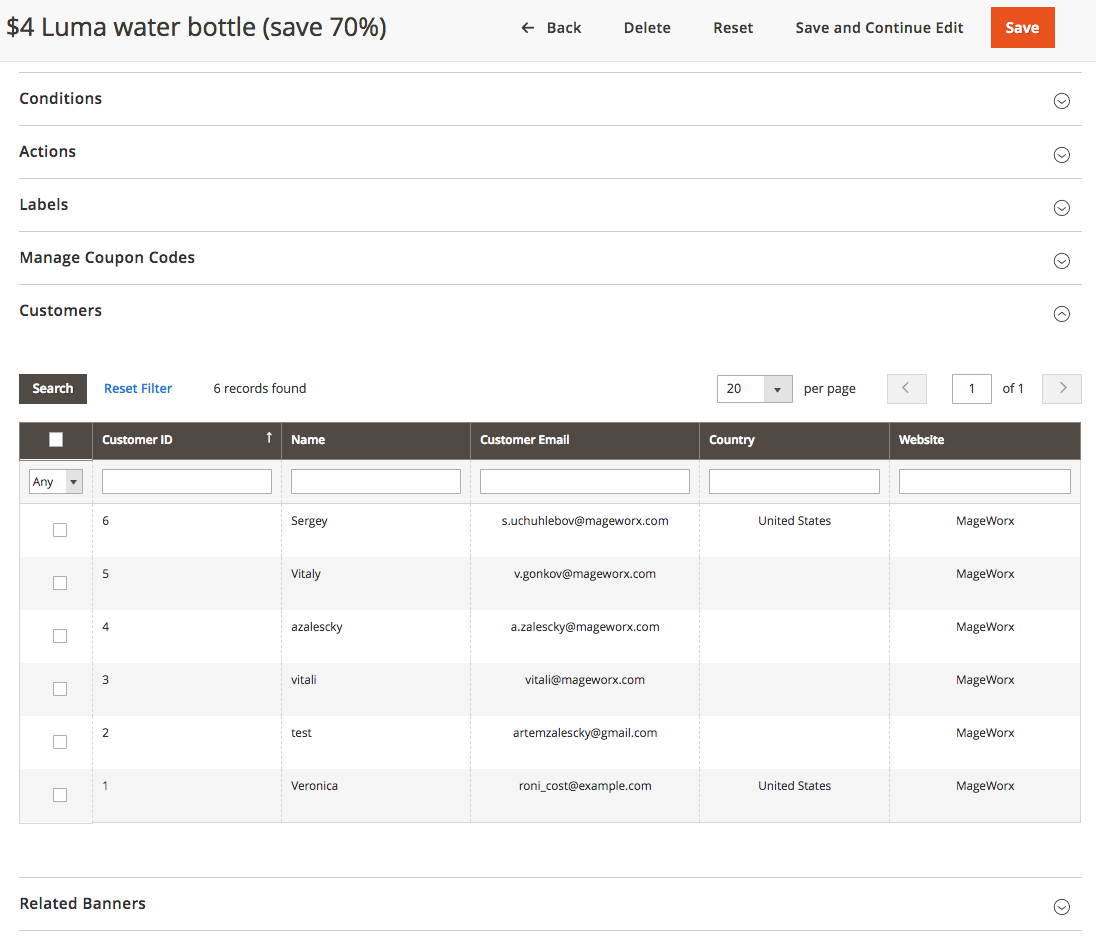Open the Any selection filter dropdown

point(56,481)
